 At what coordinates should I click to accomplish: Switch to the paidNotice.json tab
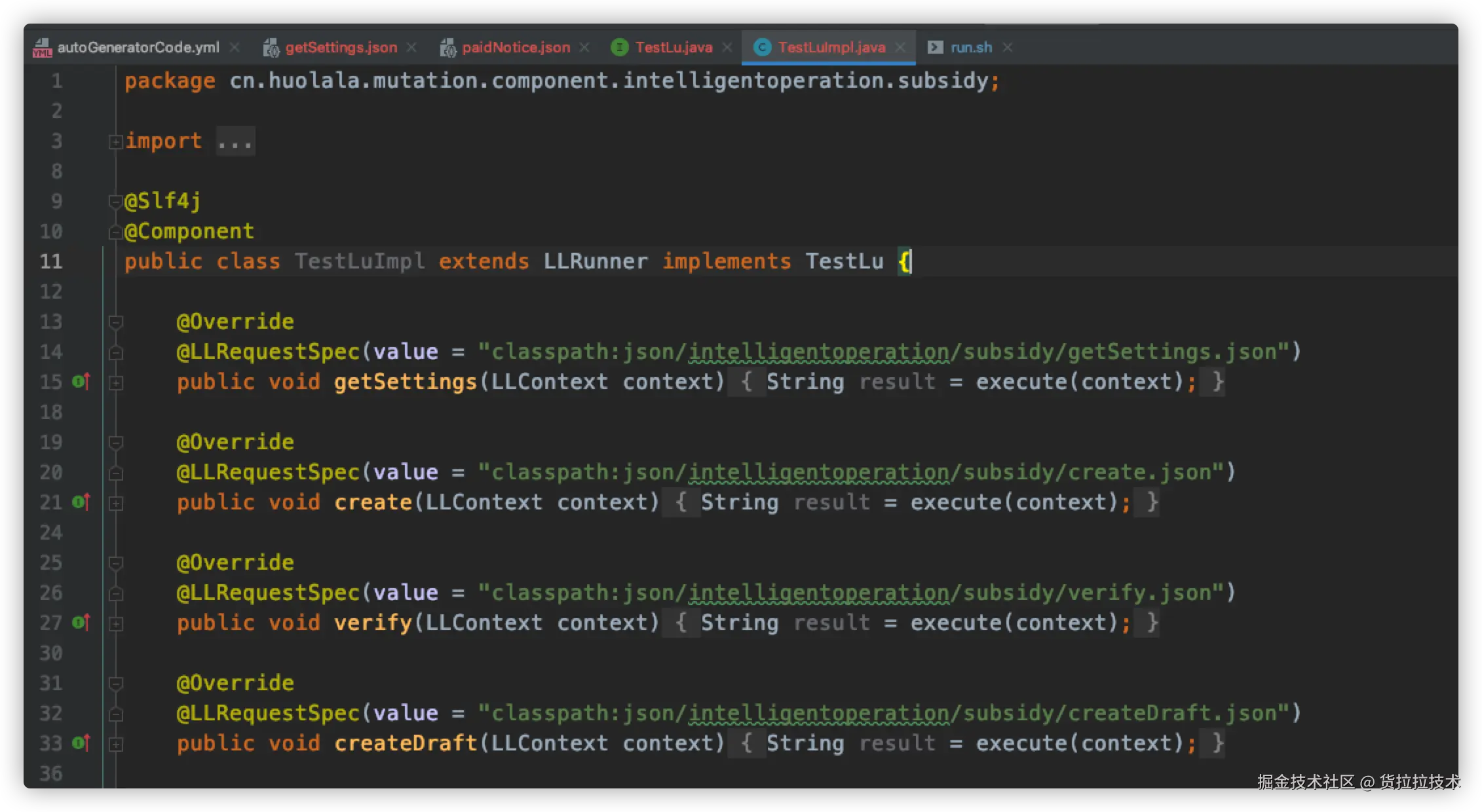(516, 47)
